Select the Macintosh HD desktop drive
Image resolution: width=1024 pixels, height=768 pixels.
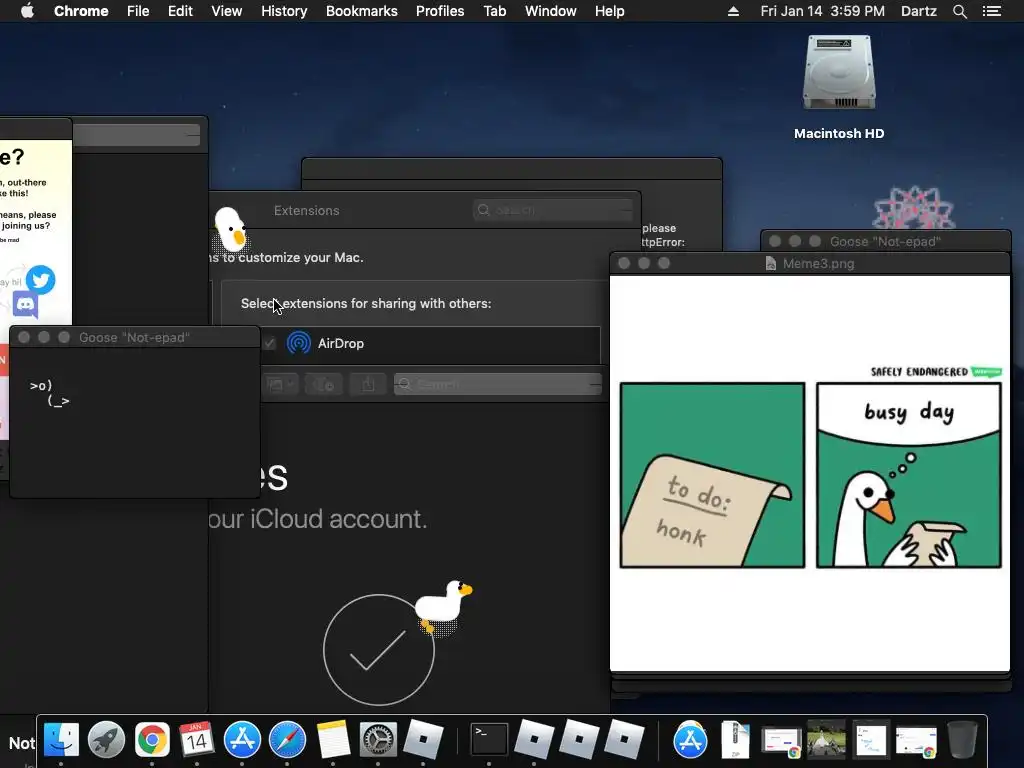(x=839, y=87)
